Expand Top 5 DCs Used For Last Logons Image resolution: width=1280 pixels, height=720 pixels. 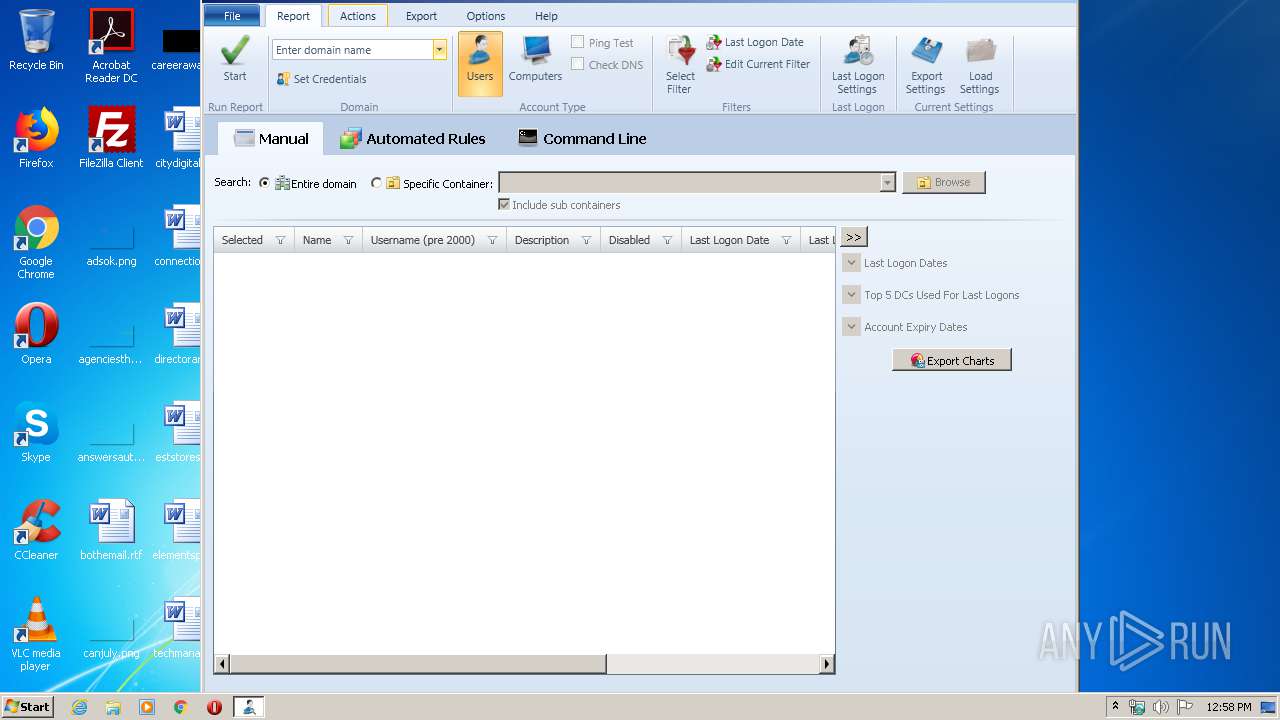click(851, 295)
